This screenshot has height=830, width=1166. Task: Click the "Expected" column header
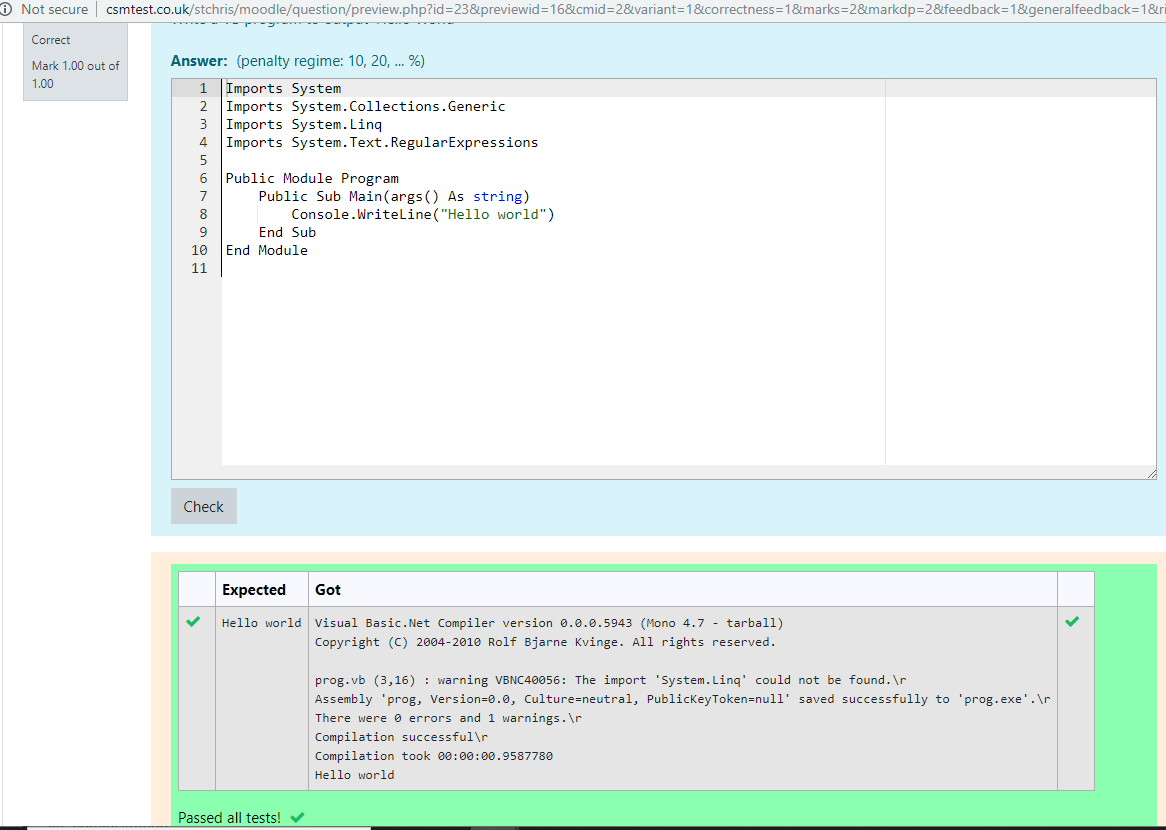click(x=254, y=590)
